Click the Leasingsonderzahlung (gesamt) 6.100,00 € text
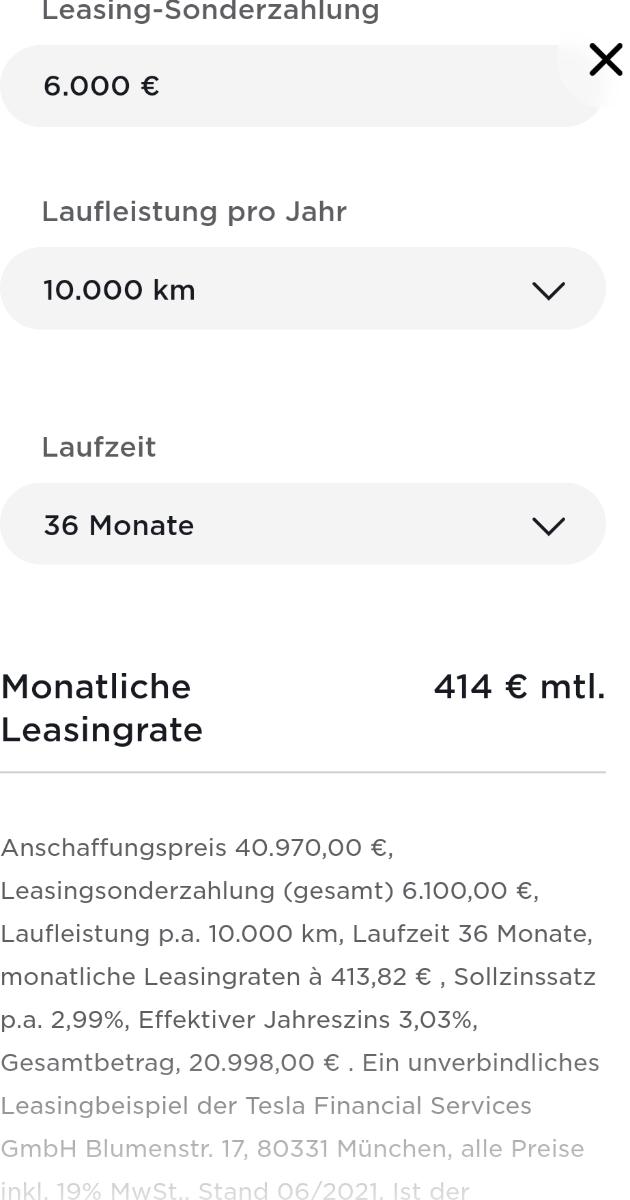Screen dimensions: 630x1200 (268, 891)
